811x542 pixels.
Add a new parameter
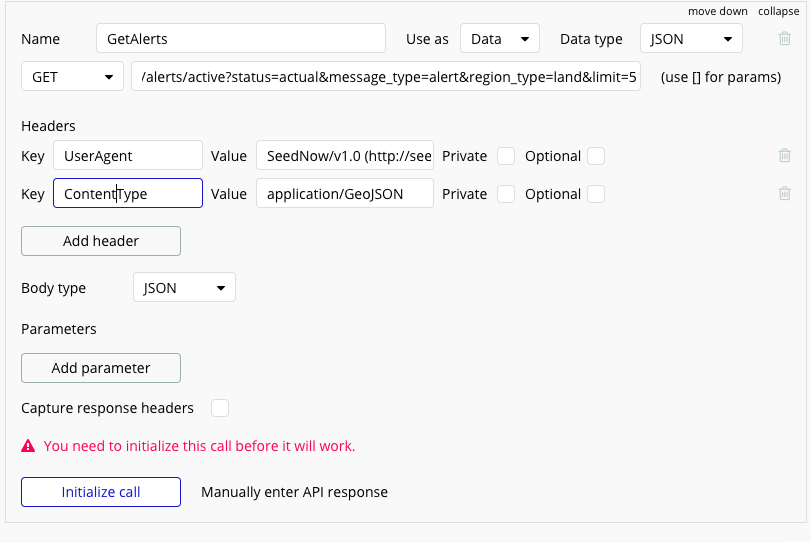101,368
